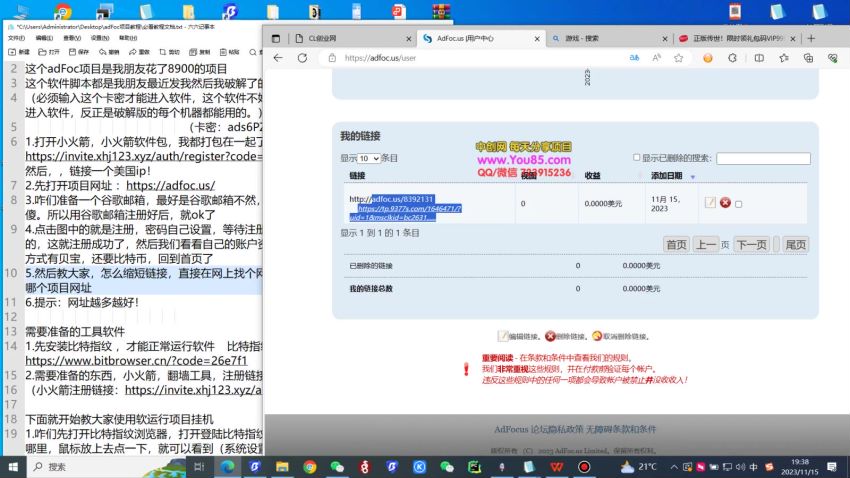Image resolution: width=850 pixels, height=478 pixels.
Task: Open the 编辑(E) menu in notepad
Action: point(44,38)
